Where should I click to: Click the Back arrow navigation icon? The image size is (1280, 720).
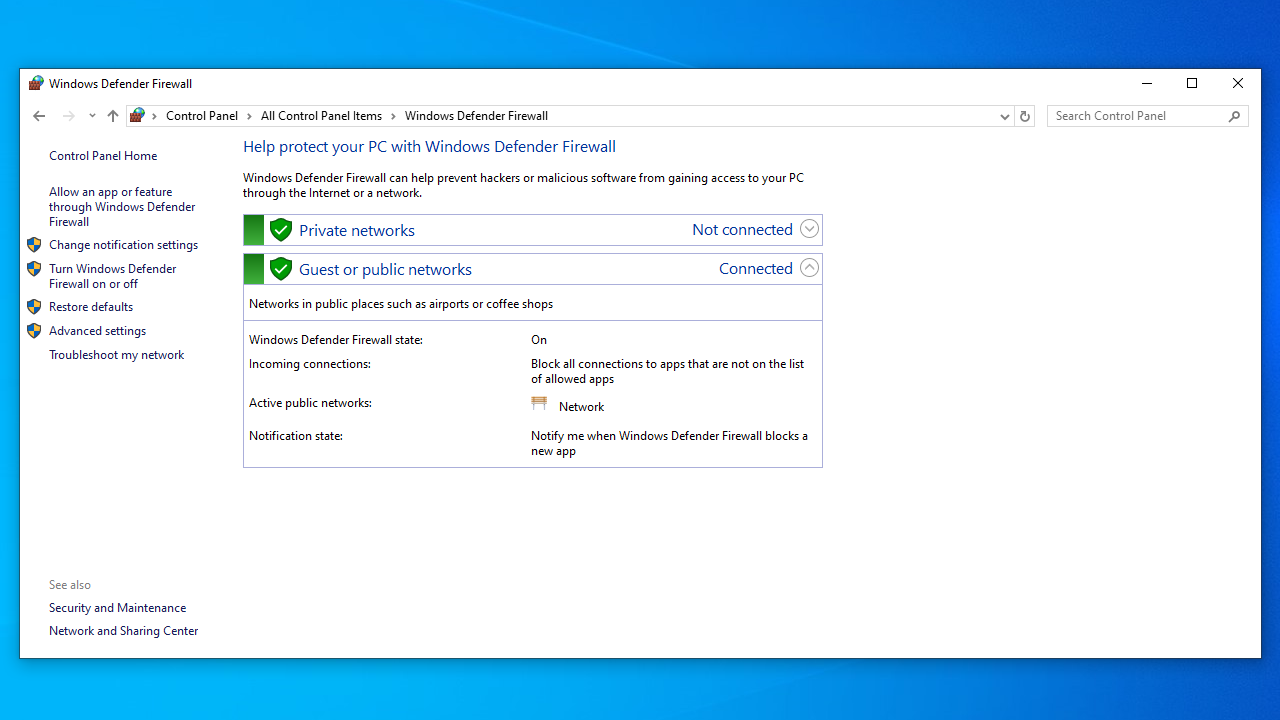click(x=39, y=116)
